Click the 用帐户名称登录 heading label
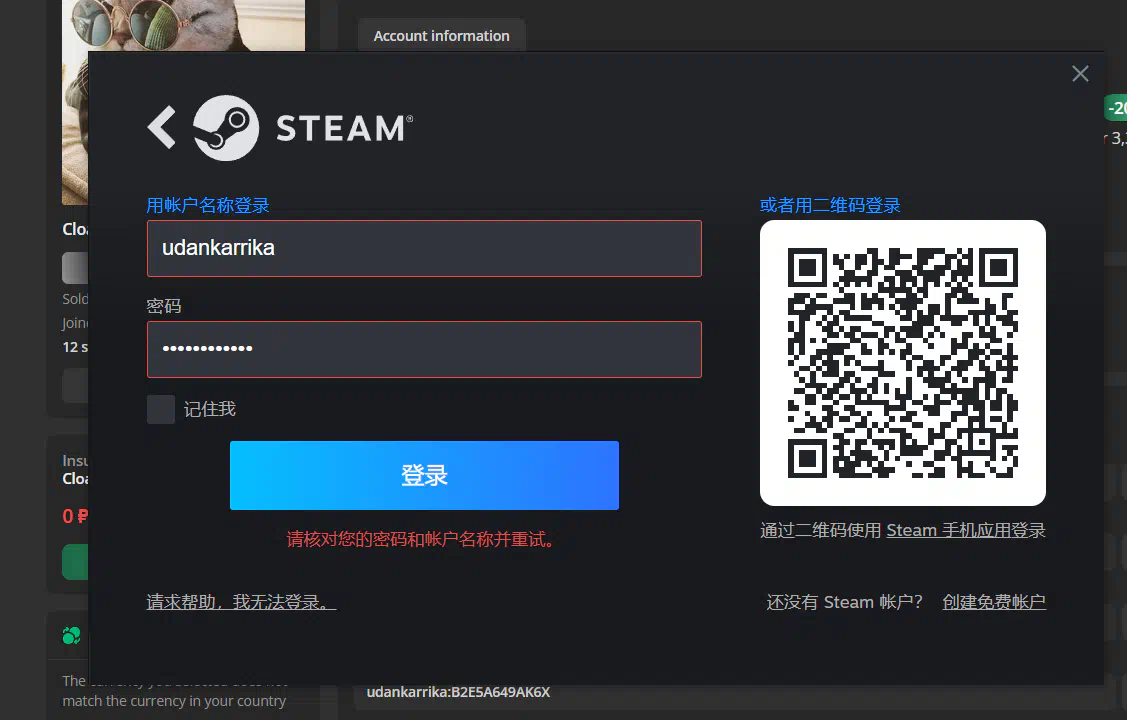The height and width of the screenshot is (720, 1127). tap(208, 206)
